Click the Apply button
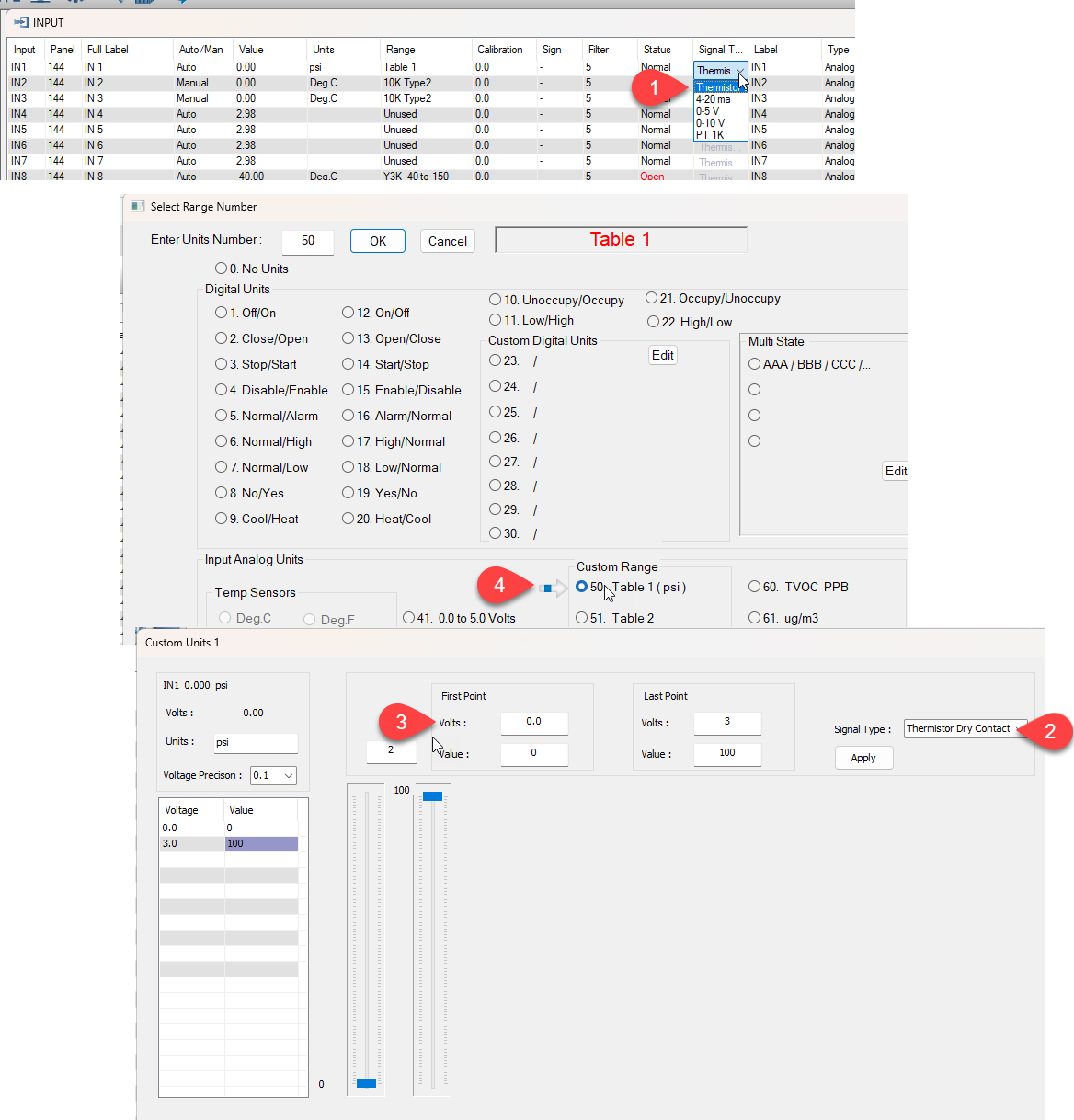 (863, 758)
